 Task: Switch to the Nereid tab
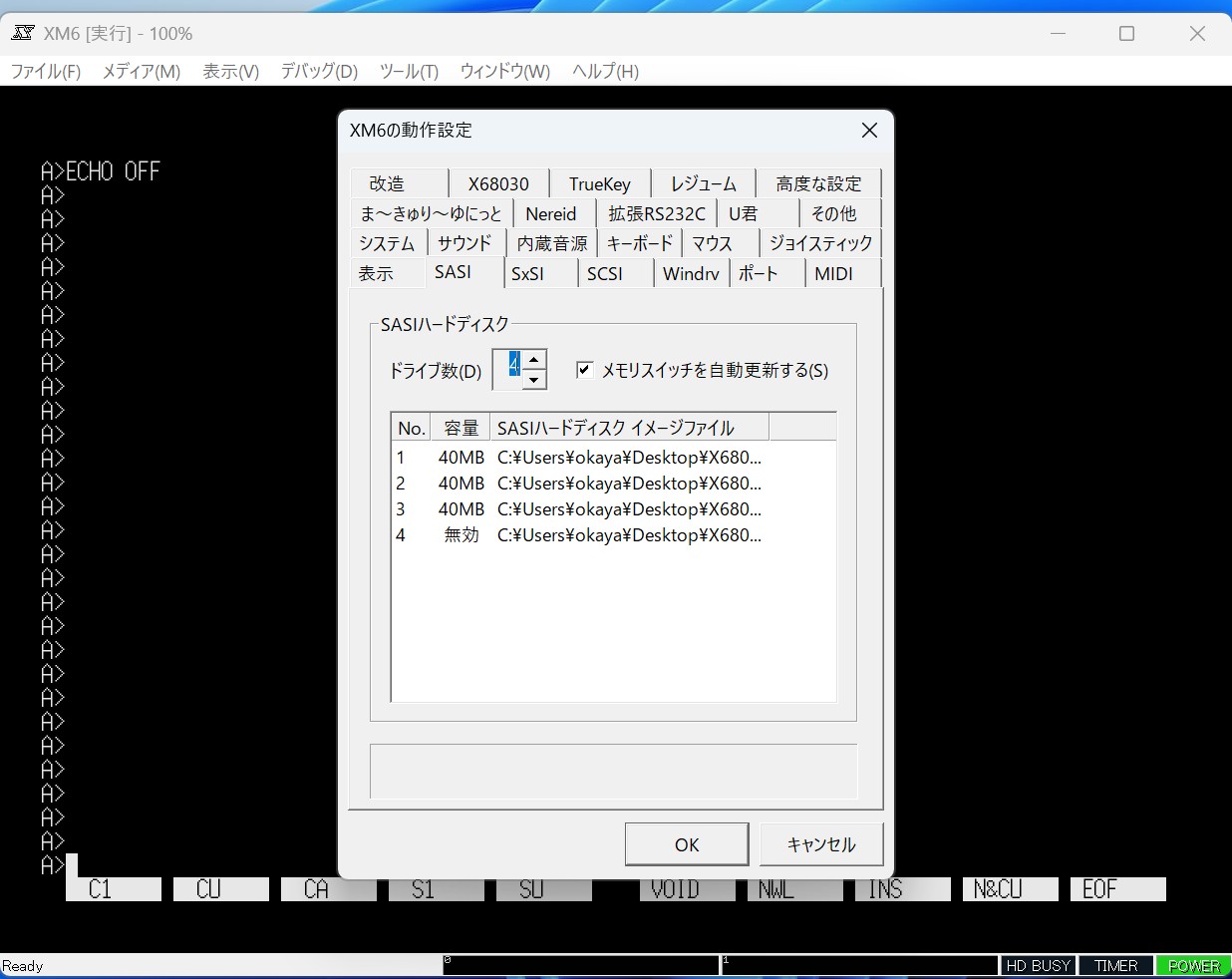(x=552, y=213)
